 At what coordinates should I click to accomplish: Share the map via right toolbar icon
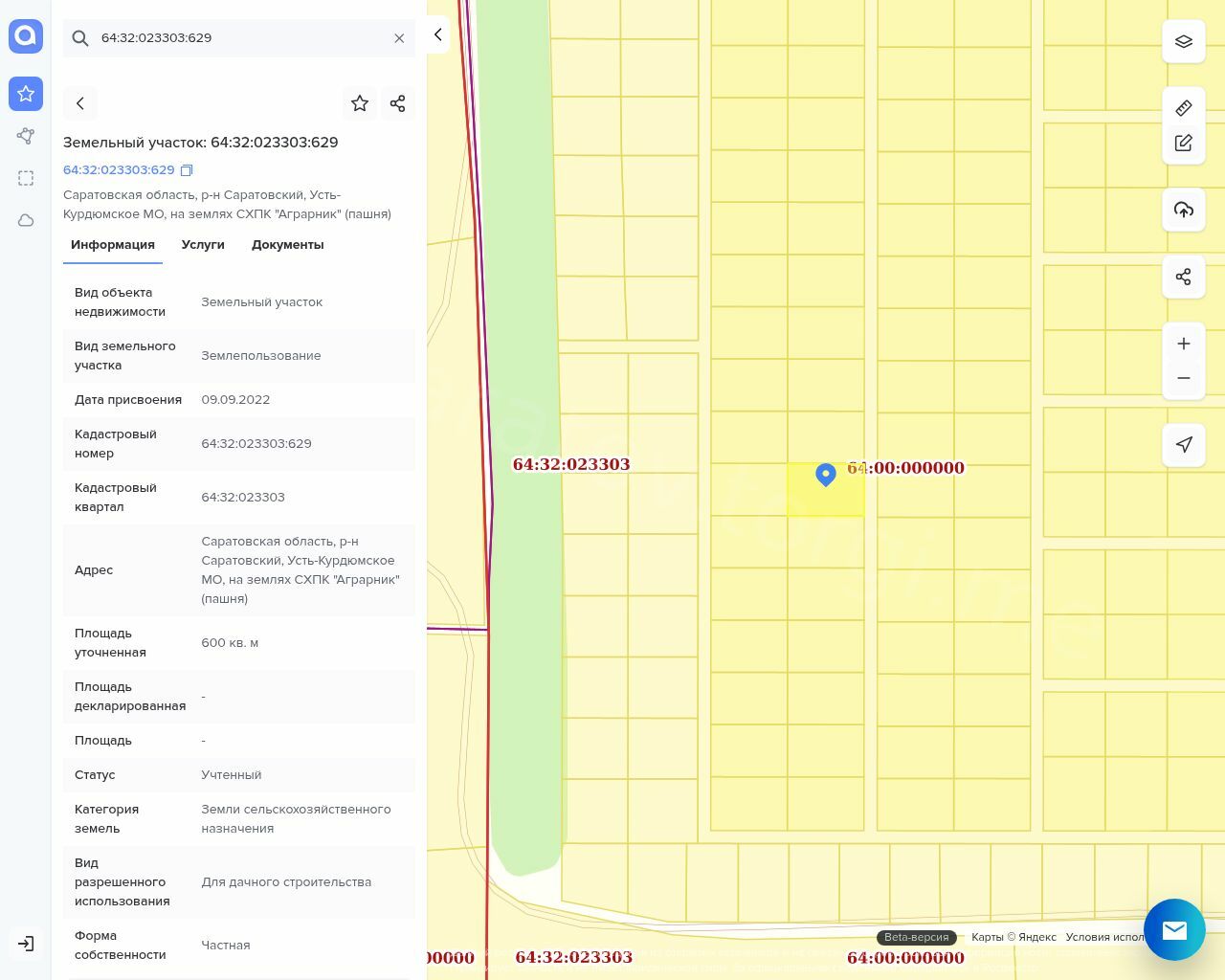click(x=1184, y=278)
